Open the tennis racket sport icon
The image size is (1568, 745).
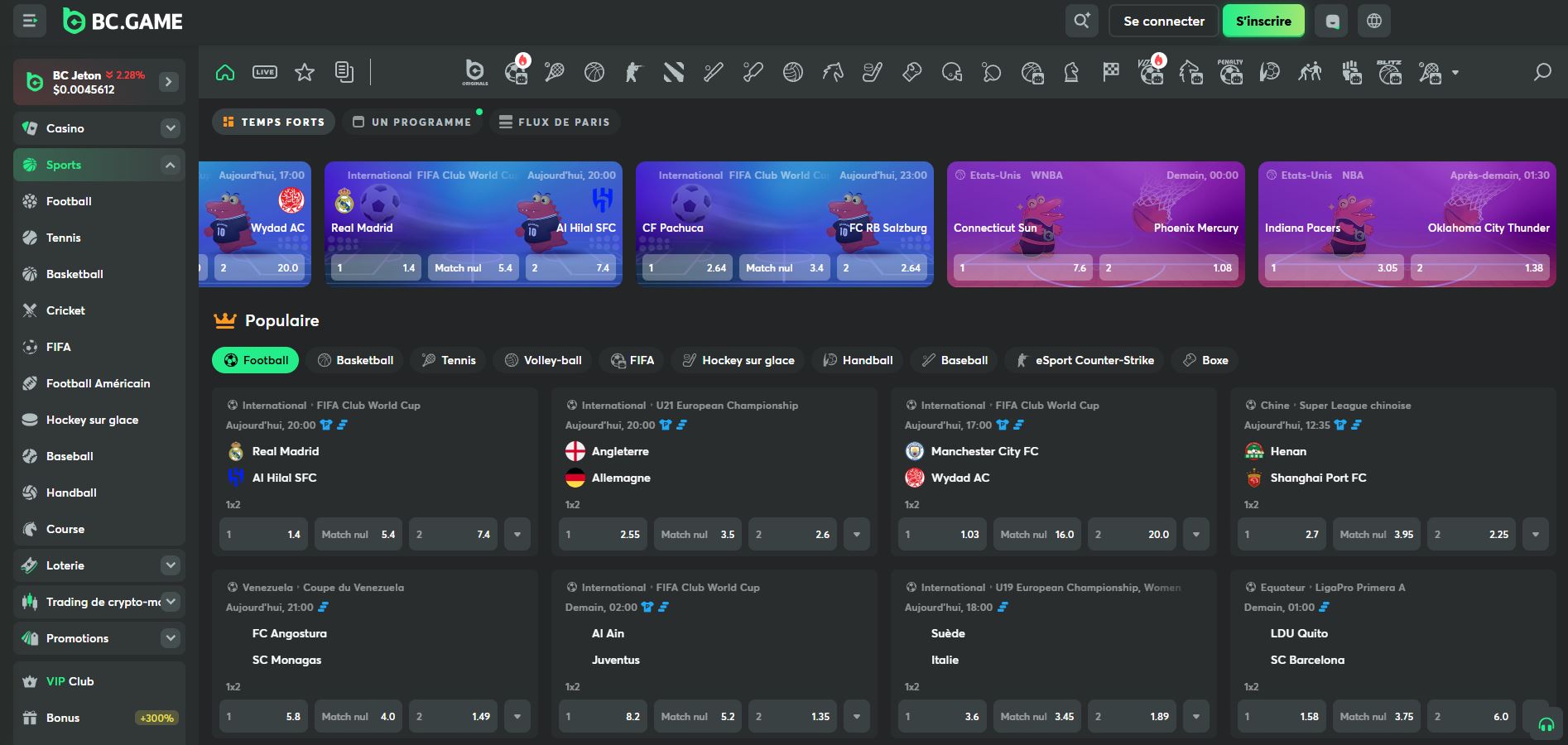coord(555,72)
